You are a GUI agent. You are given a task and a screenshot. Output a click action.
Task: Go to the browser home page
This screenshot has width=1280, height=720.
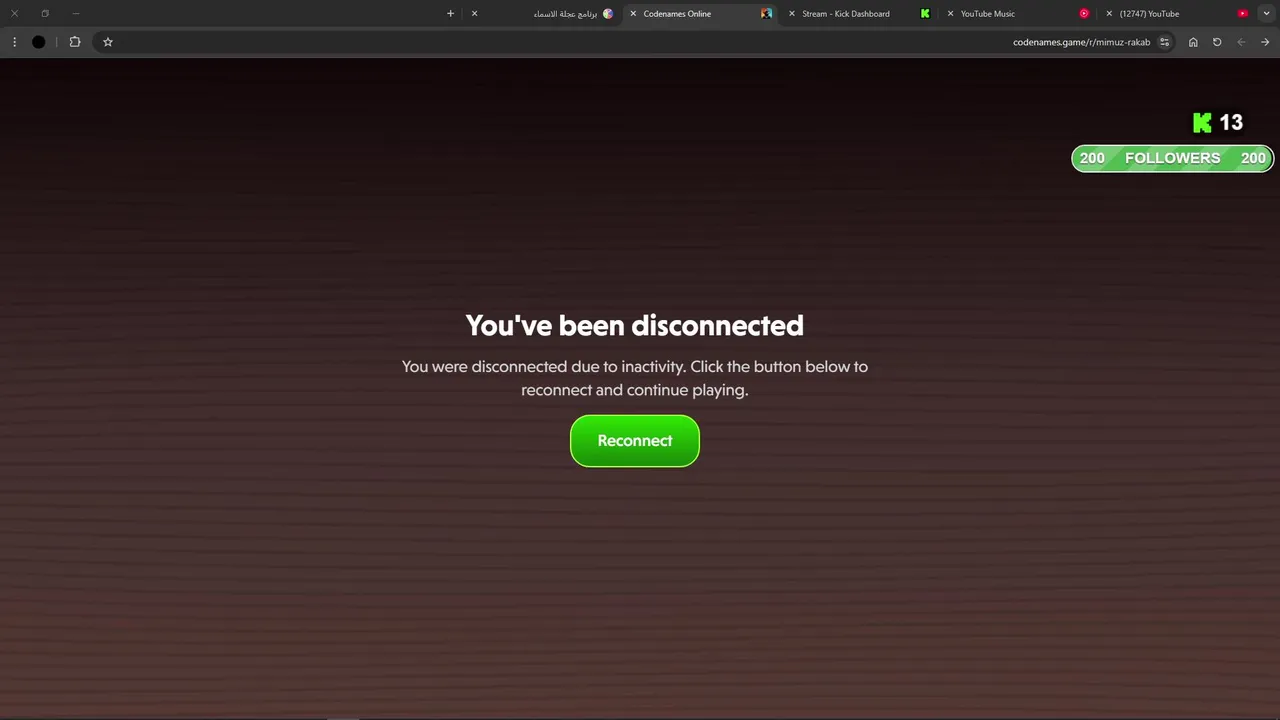click(x=1193, y=42)
